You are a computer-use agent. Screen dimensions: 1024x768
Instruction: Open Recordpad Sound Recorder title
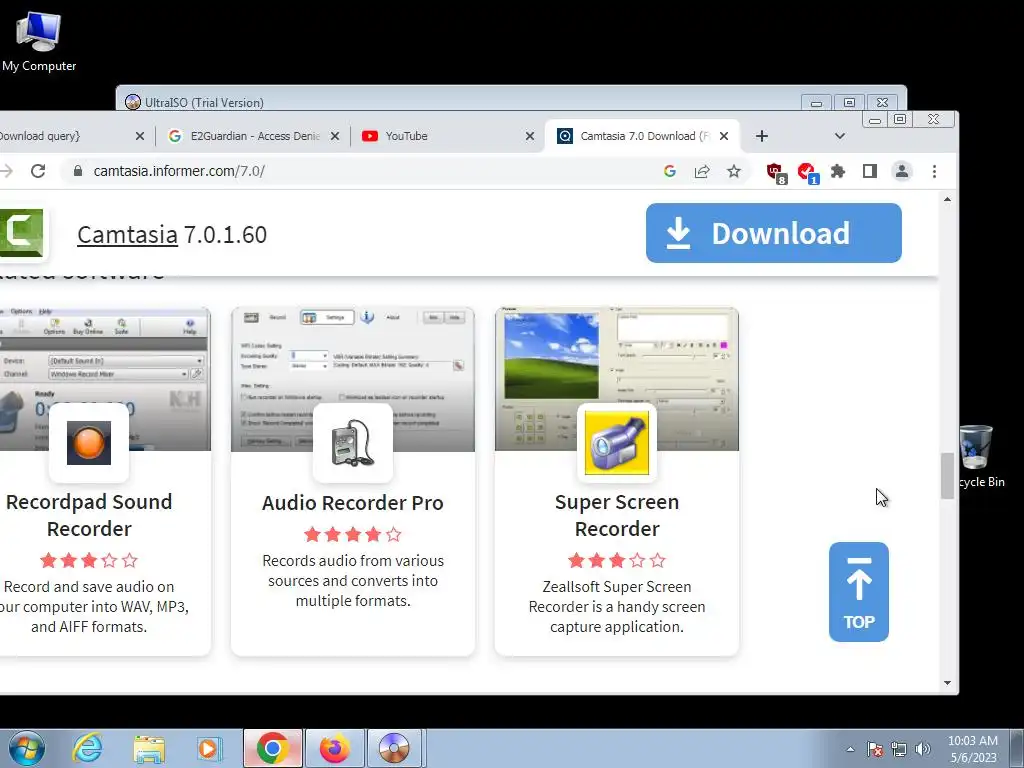click(89, 515)
